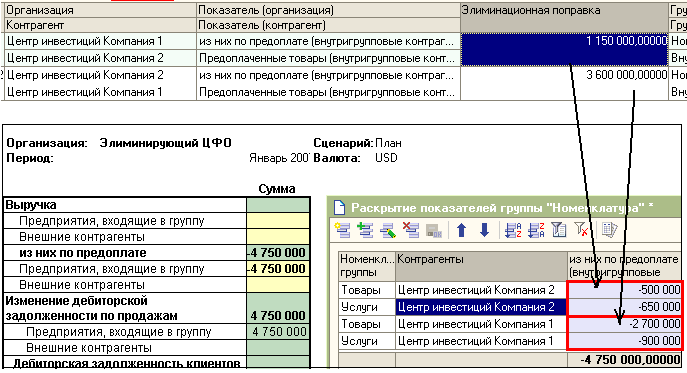Screen dimensions: 687x373
Task: Click "Элиминирующий ЦФО" organization value
Action: (165, 143)
